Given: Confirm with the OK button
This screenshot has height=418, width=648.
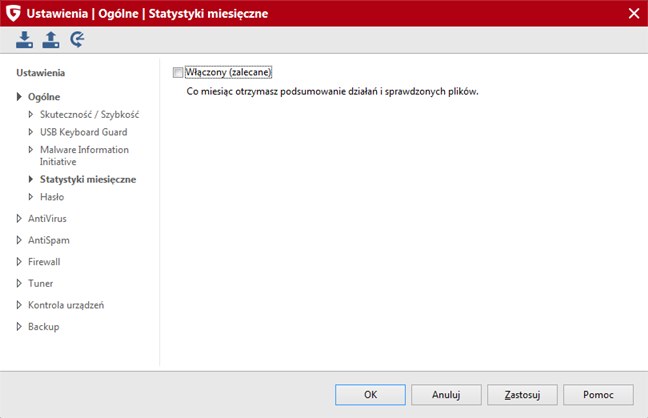Looking at the screenshot, I should coord(370,395).
